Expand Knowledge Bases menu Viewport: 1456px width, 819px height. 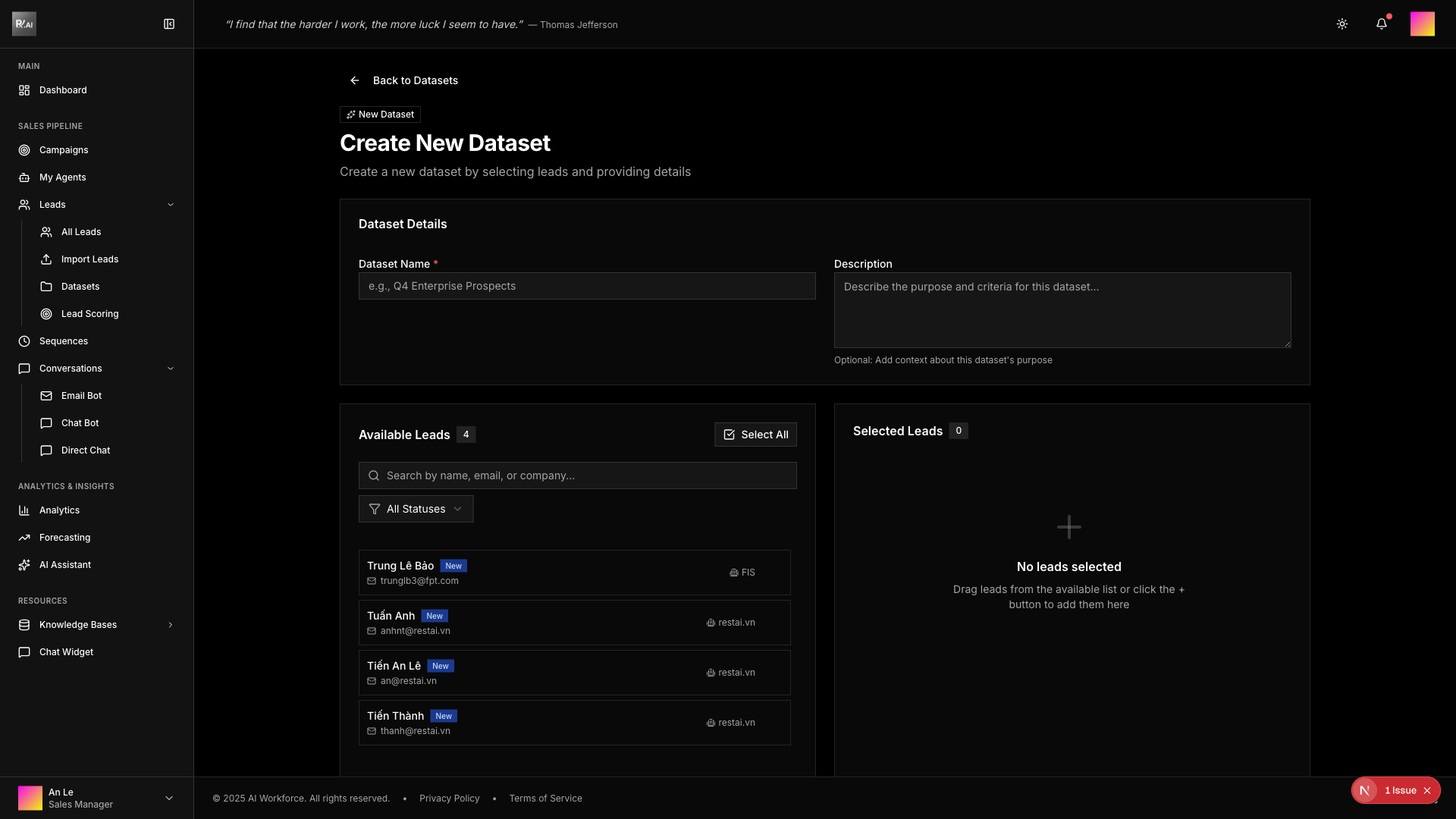171,625
